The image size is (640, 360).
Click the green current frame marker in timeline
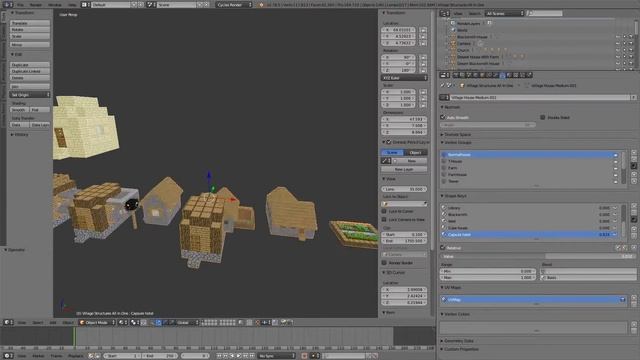tap(74, 337)
